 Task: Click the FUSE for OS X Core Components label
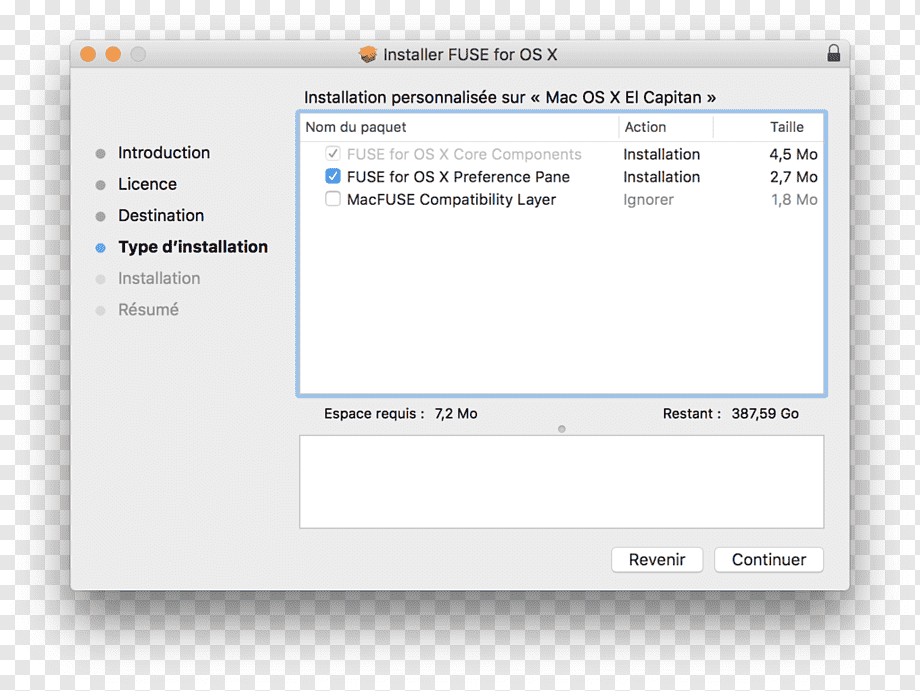(464, 154)
